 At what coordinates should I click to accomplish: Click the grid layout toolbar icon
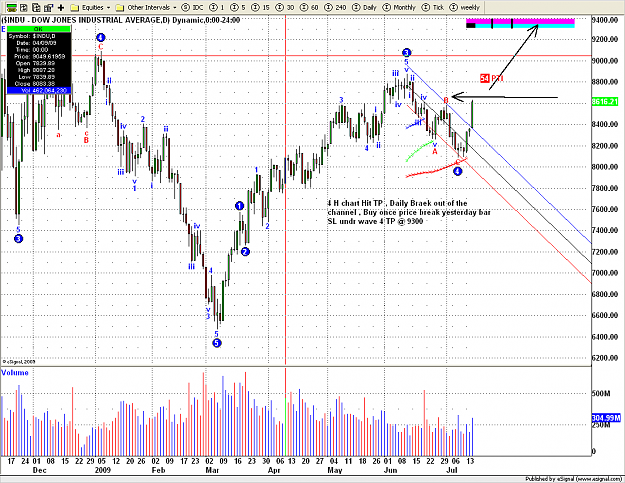[49, 7]
